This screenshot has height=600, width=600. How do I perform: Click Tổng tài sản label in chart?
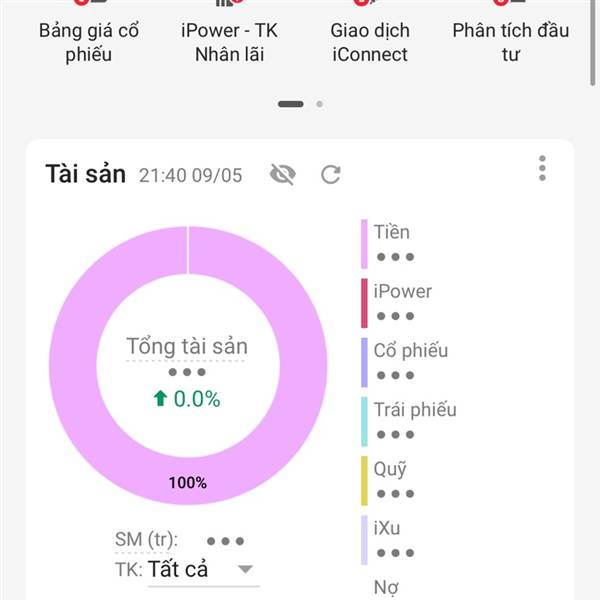(x=187, y=347)
